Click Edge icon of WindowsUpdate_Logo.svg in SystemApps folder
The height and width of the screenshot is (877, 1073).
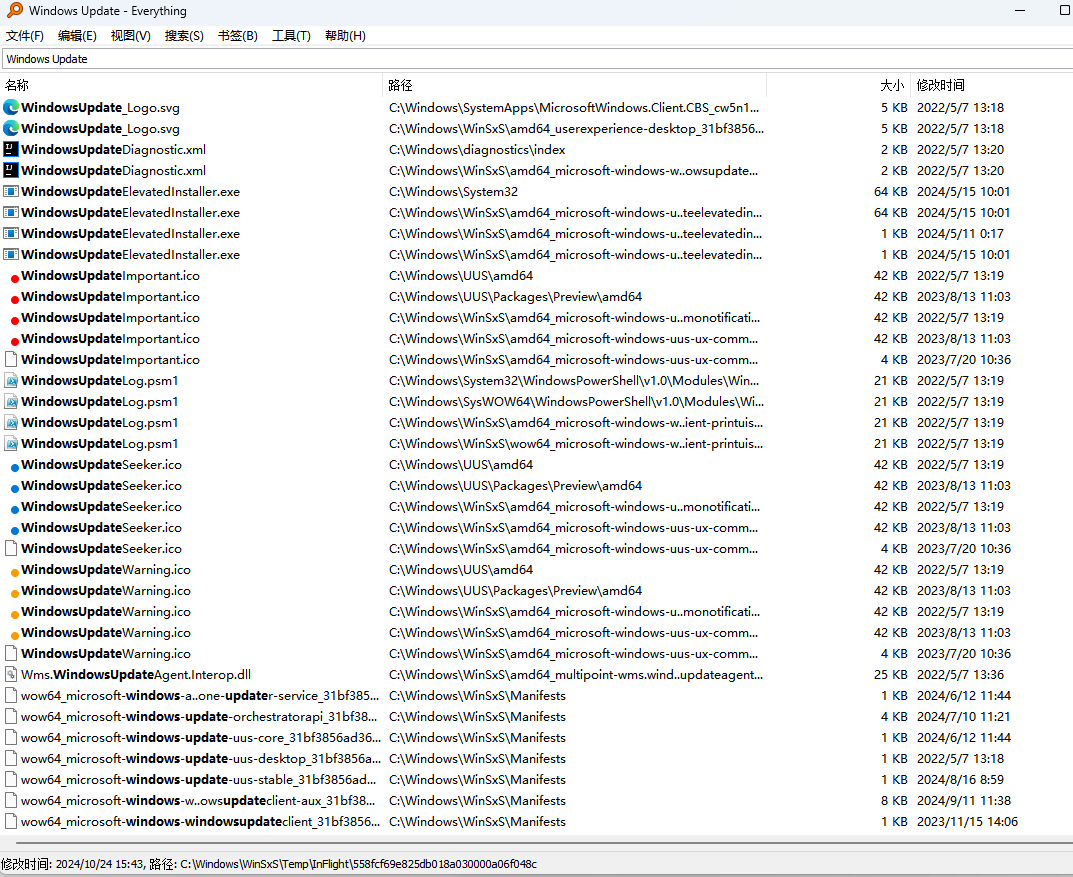coord(11,107)
